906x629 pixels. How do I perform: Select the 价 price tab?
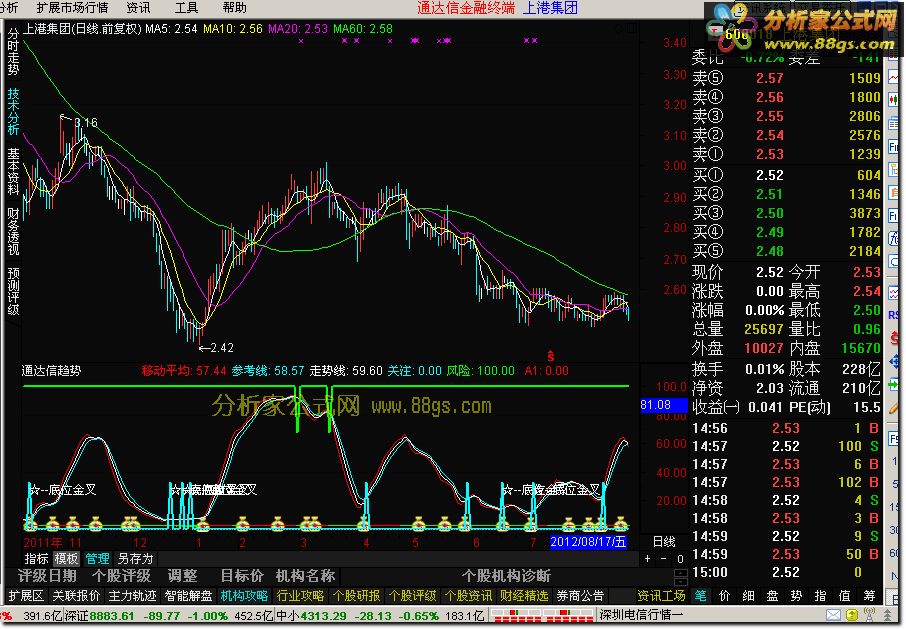click(725, 595)
